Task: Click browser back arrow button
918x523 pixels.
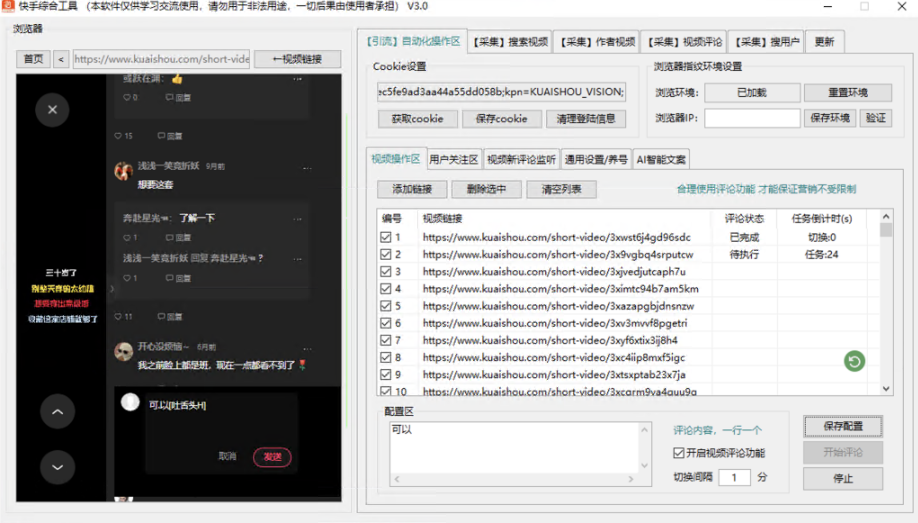Action: [x=61, y=59]
